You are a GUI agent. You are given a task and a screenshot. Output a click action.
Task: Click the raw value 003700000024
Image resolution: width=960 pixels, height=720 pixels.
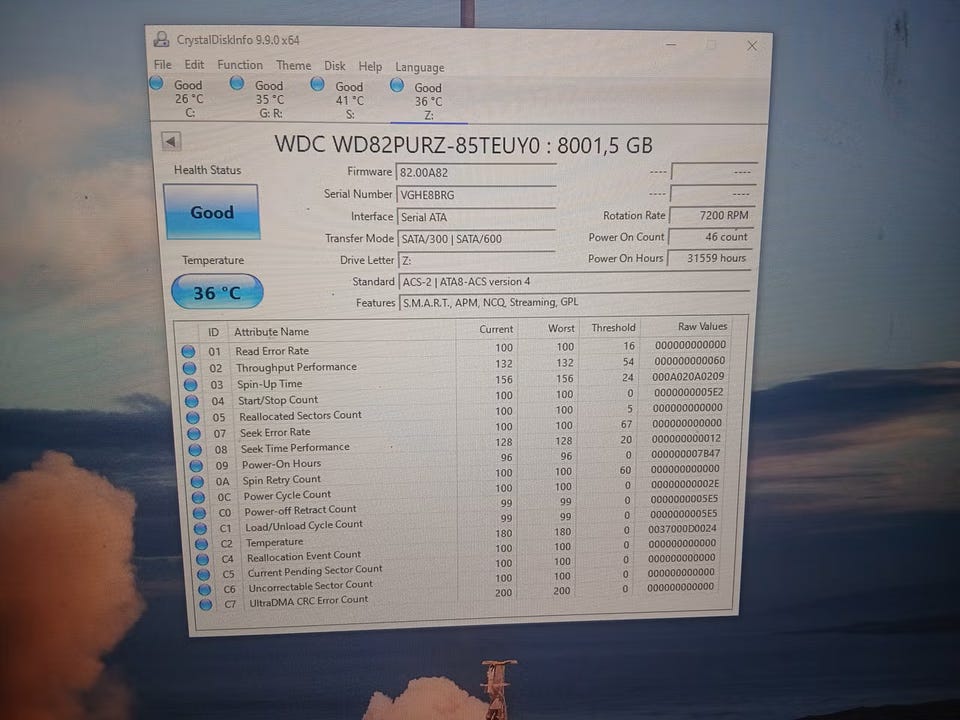[x=682, y=528]
